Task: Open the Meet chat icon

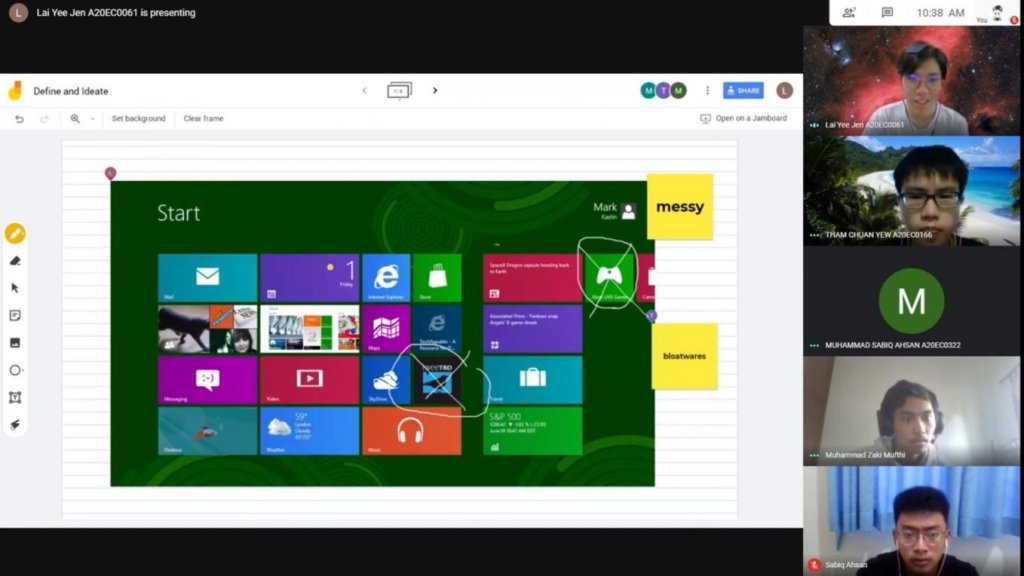Action: point(887,13)
